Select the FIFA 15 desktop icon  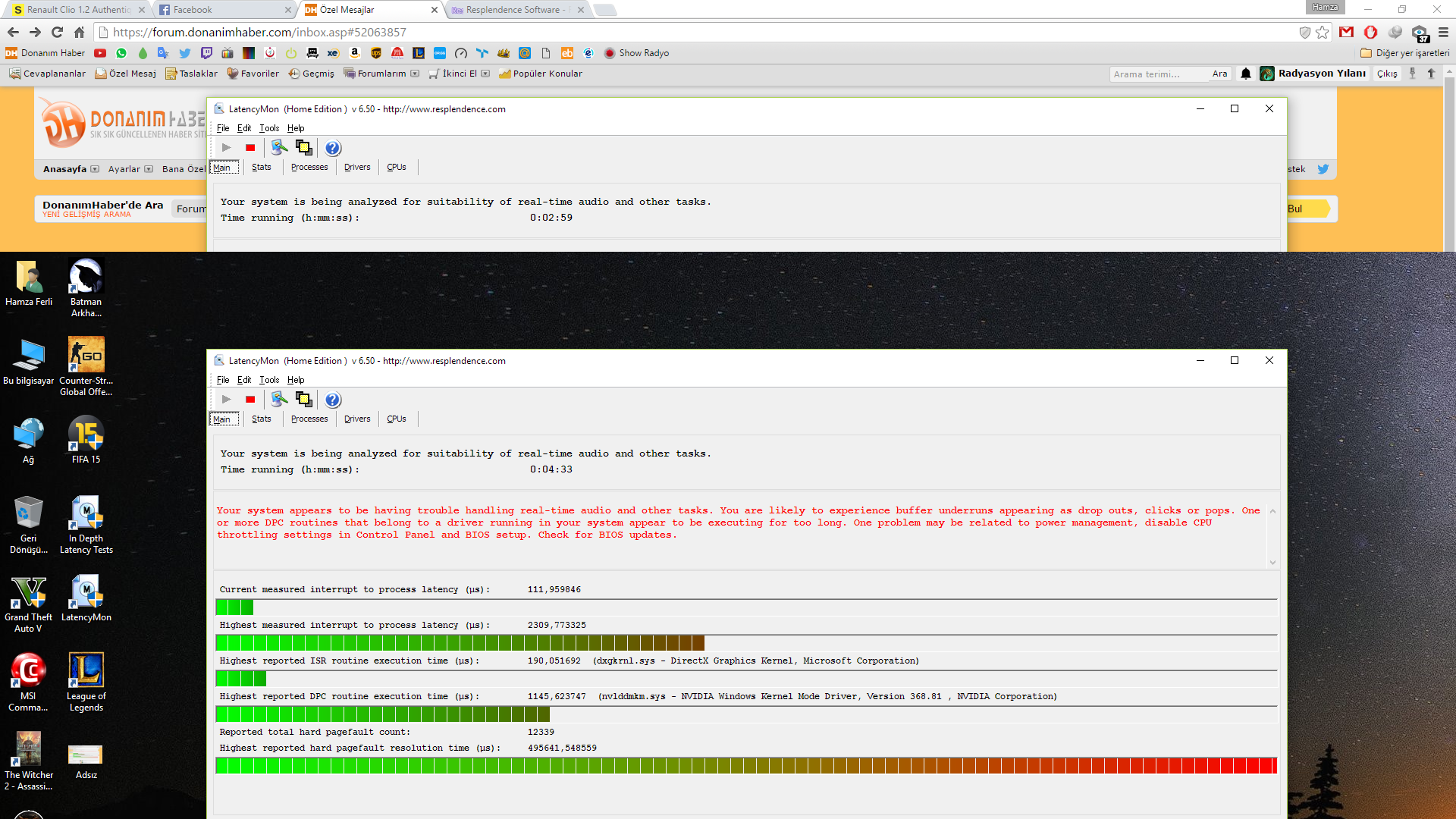(86, 440)
